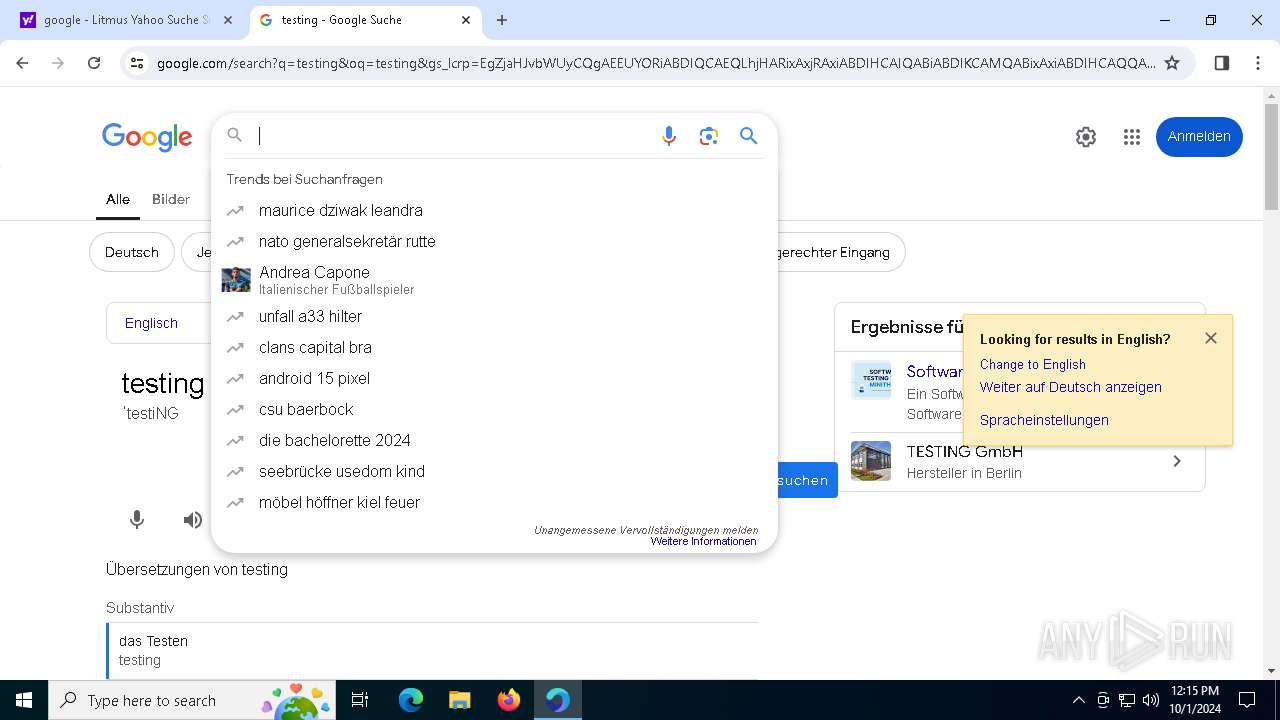View site information icon in address bar
Image resolution: width=1280 pixels, height=720 pixels.
137,63
